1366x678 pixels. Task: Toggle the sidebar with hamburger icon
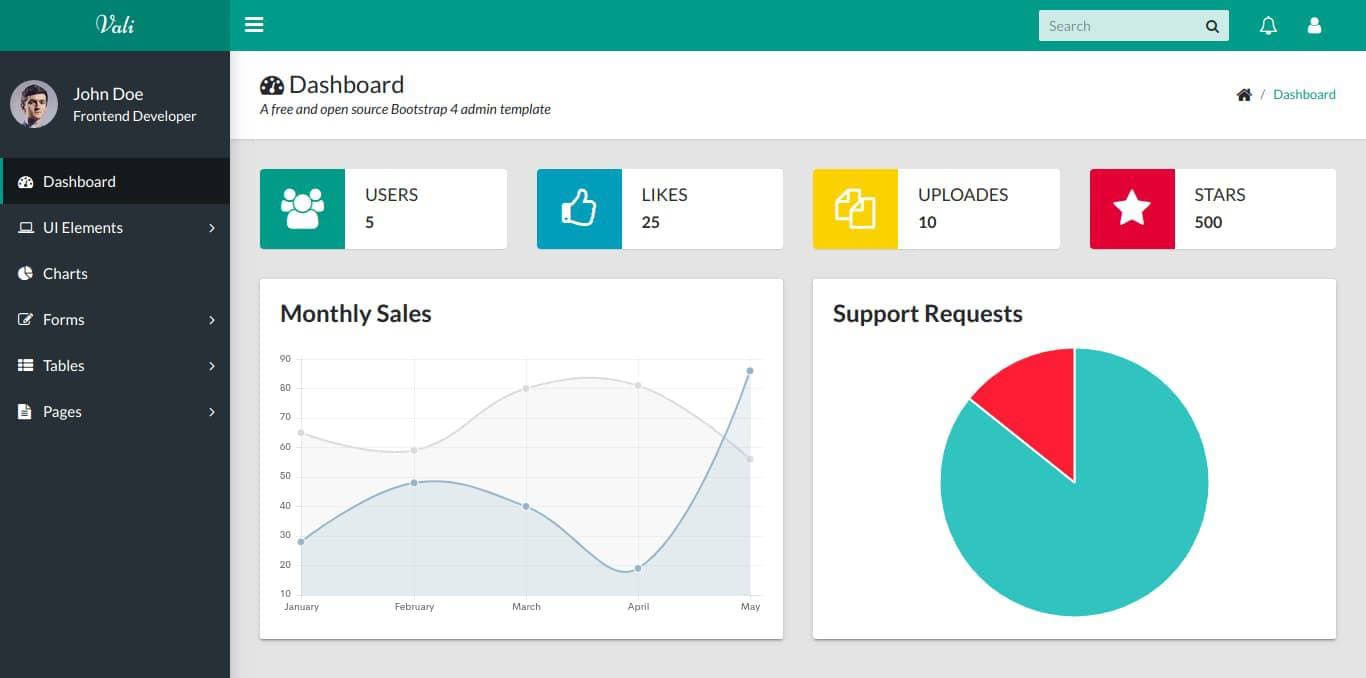pos(254,25)
